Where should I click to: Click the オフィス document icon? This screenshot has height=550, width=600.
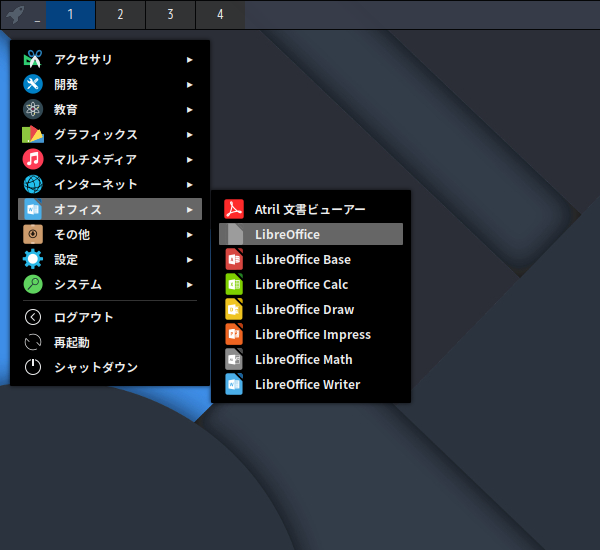(x=33, y=209)
